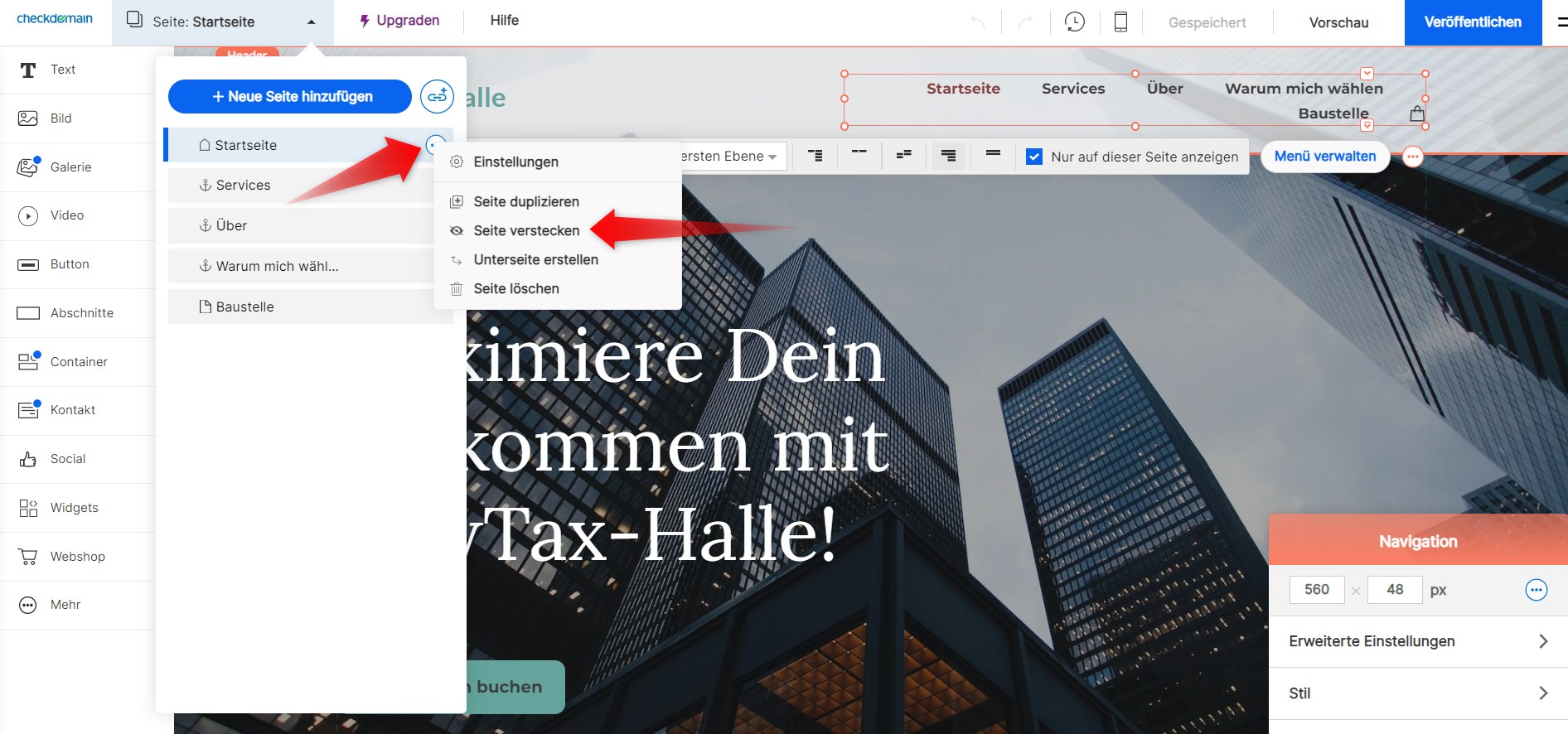Image resolution: width=1568 pixels, height=734 pixels.
Task: Expand the Stil section
Action: pyautogui.click(x=1417, y=693)
